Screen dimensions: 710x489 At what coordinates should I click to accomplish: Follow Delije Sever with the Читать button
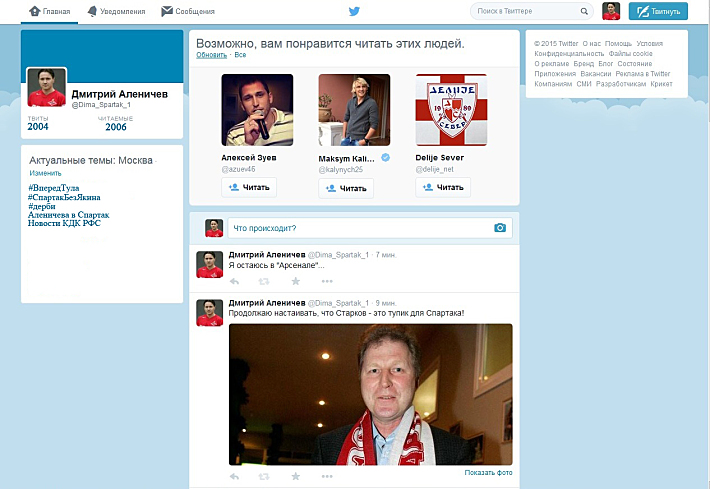click(x=443, y=187)
